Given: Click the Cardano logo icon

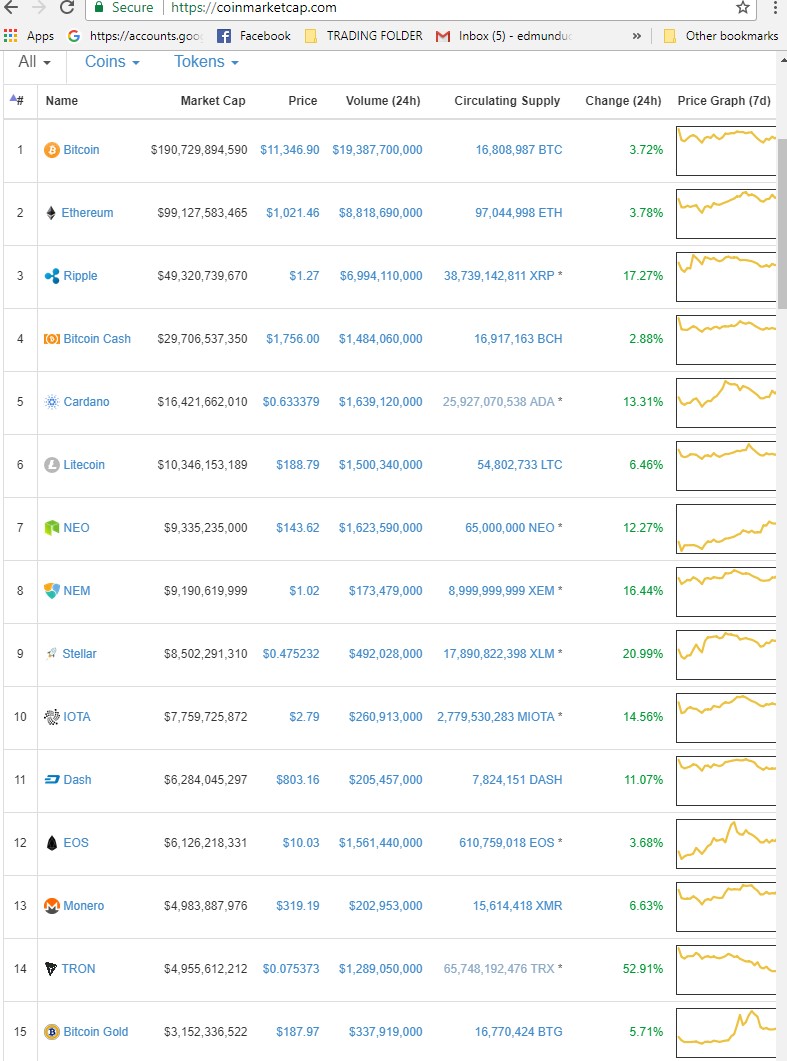Looking at the screenshot, I should click(51, 402).
